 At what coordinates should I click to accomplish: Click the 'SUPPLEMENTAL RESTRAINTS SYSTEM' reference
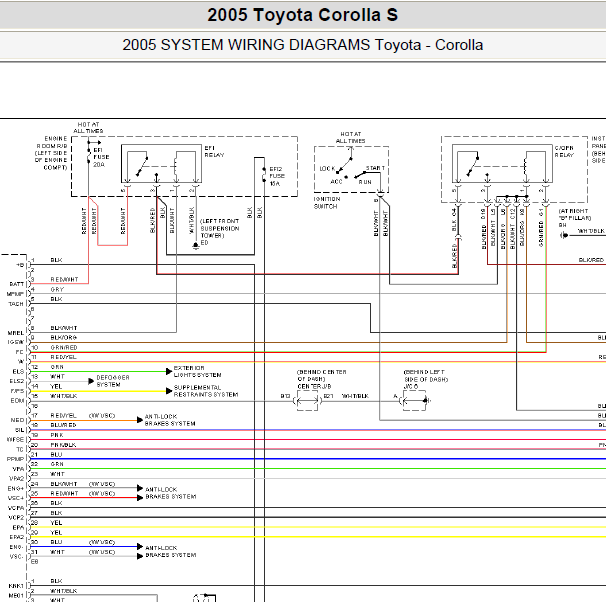coord(206,391)
